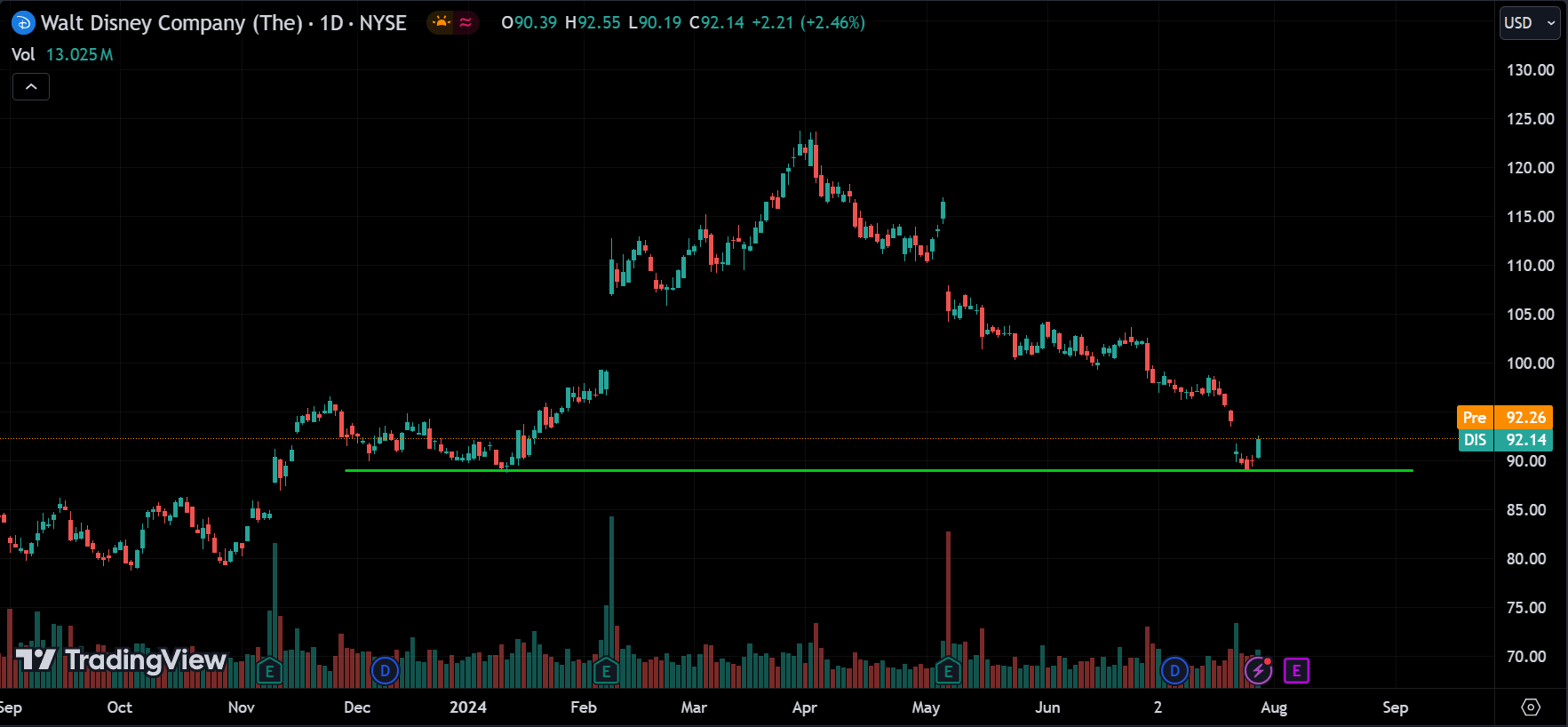Click the 125.00 price axis label

click(1530, 119)
